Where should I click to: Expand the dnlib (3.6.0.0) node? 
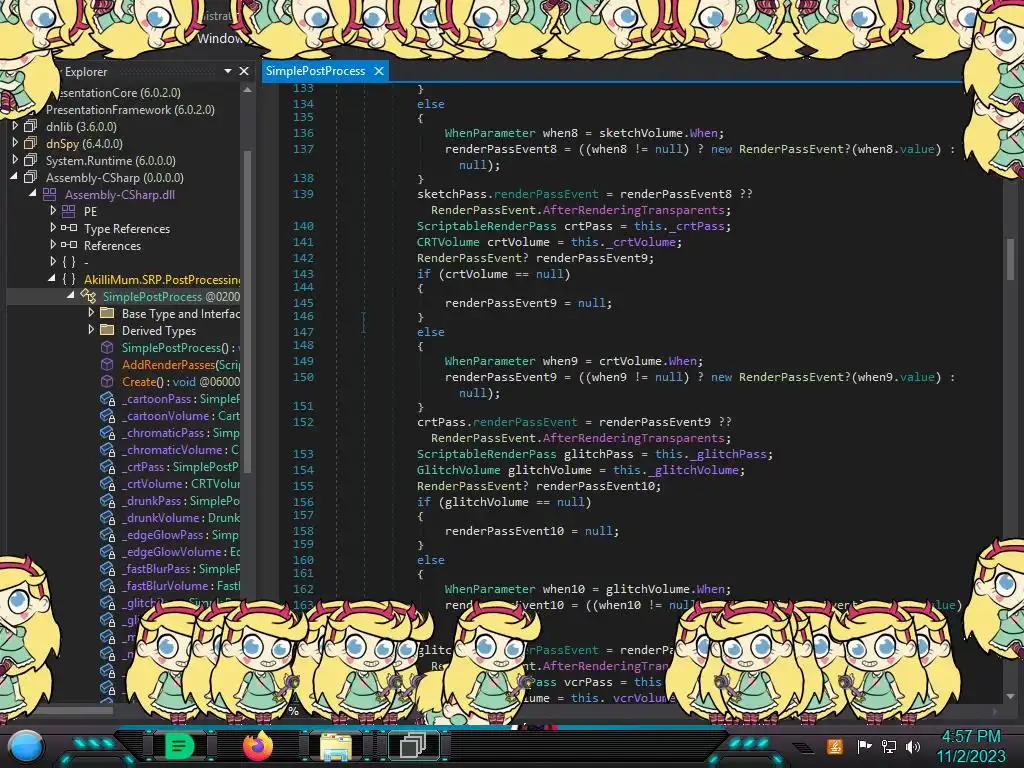pyautogui.click(x=15, y=125)
